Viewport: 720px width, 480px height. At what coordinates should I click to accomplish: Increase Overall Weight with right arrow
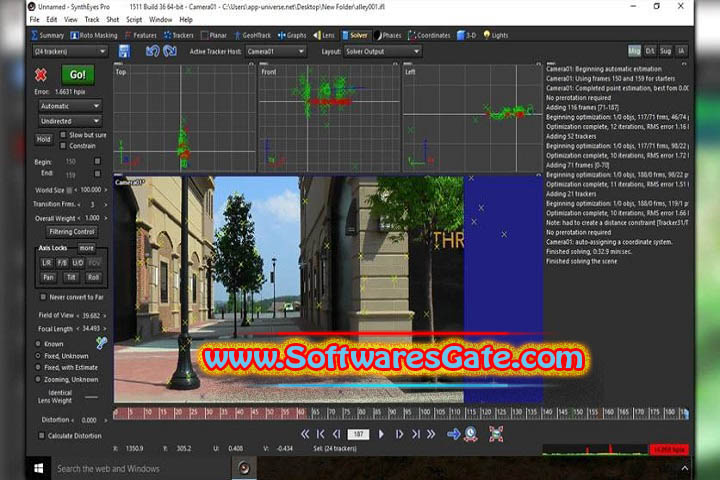(106, 218)
